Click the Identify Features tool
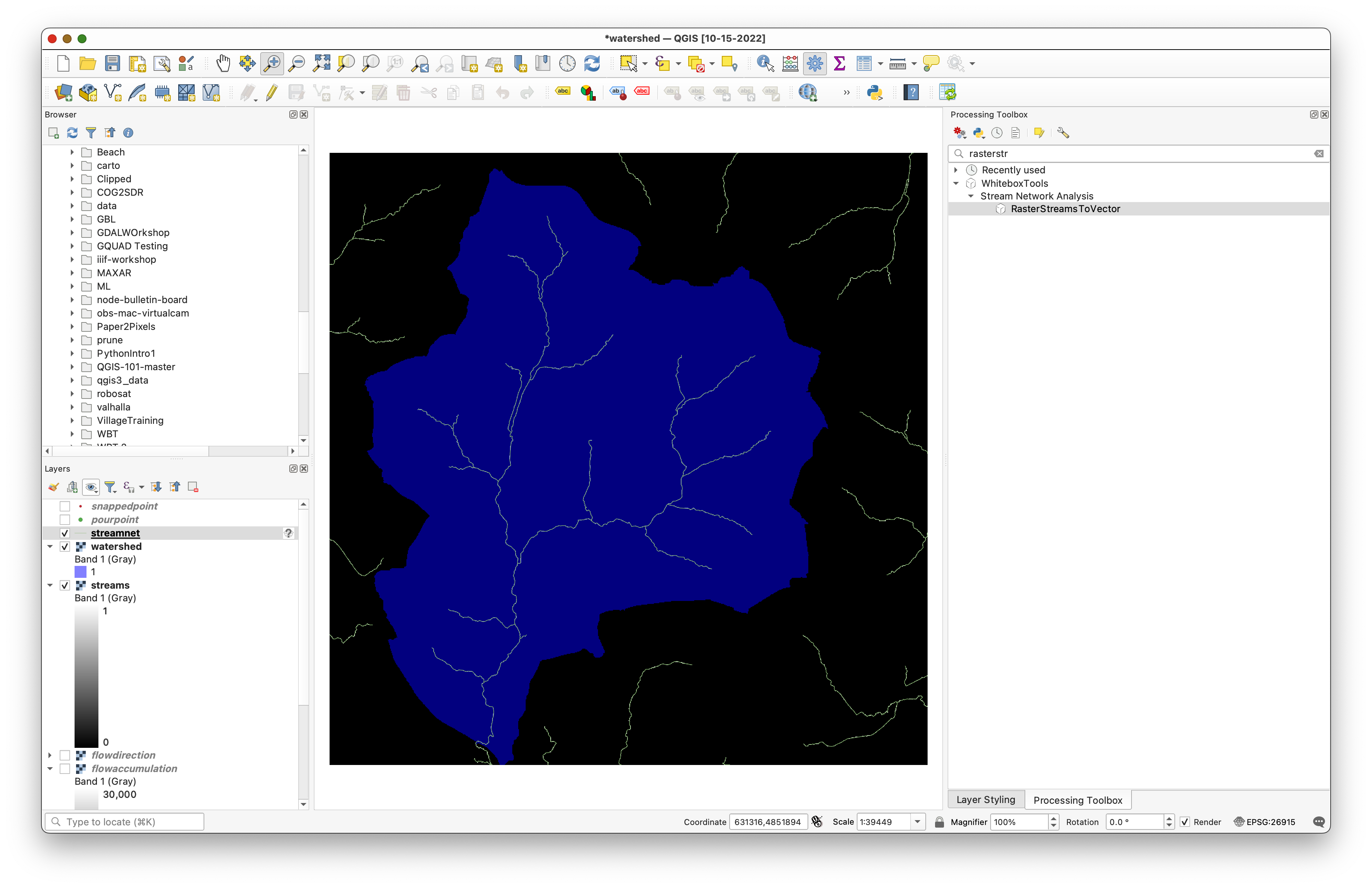The image size is (1372, 888). [x=765, y=63]
